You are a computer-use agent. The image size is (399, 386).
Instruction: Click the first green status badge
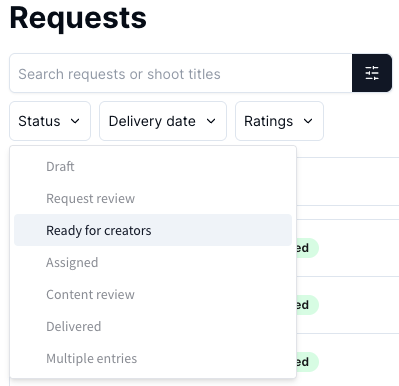coord(307,248)
